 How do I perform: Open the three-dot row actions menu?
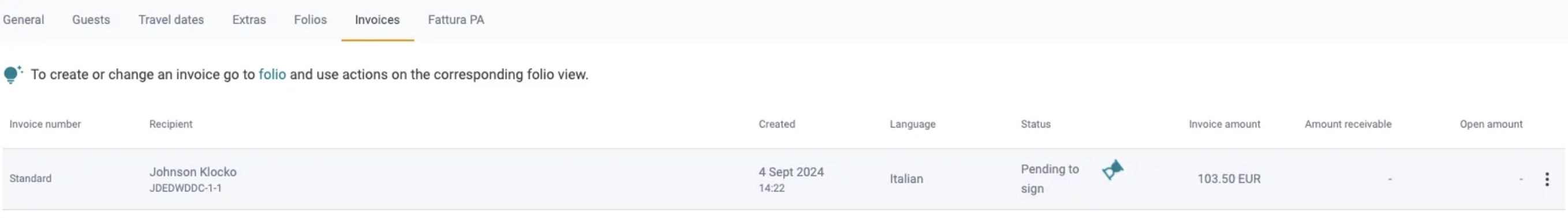pos(1547,179)
